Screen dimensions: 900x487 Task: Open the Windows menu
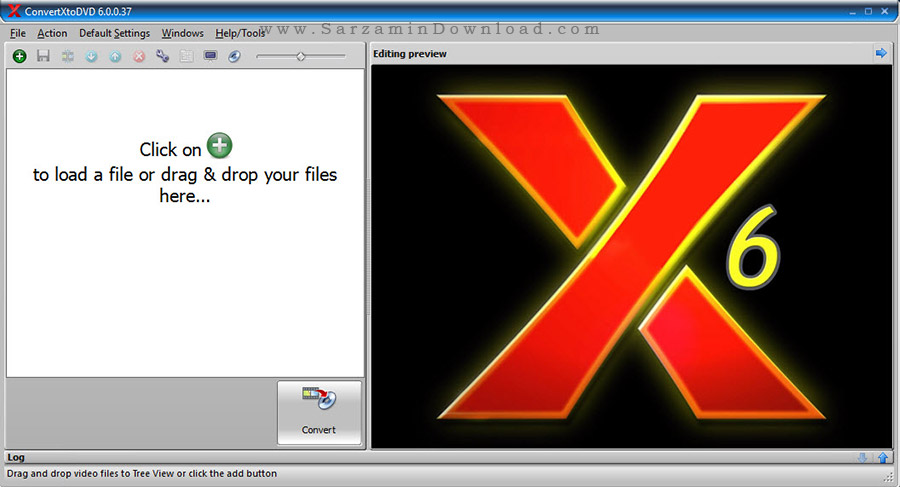click(183, 33)
